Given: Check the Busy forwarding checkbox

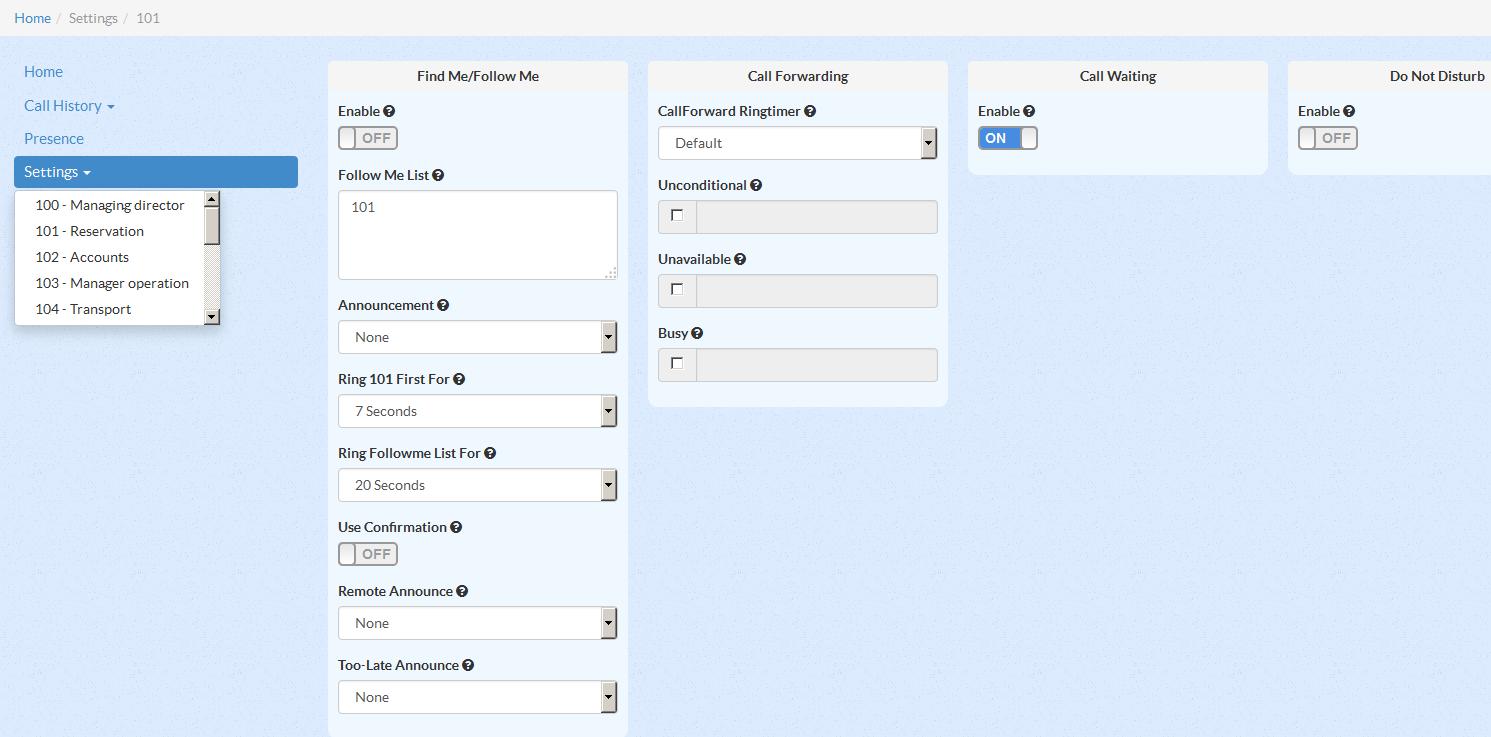Looking at the screenshot, I should click(x=677, y=363).
